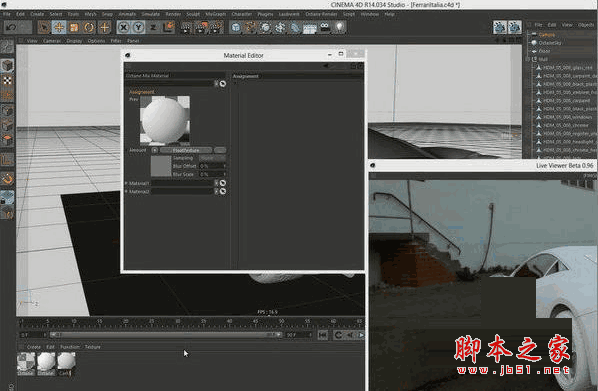Open the material manager Create menu

tap(34, 347)
